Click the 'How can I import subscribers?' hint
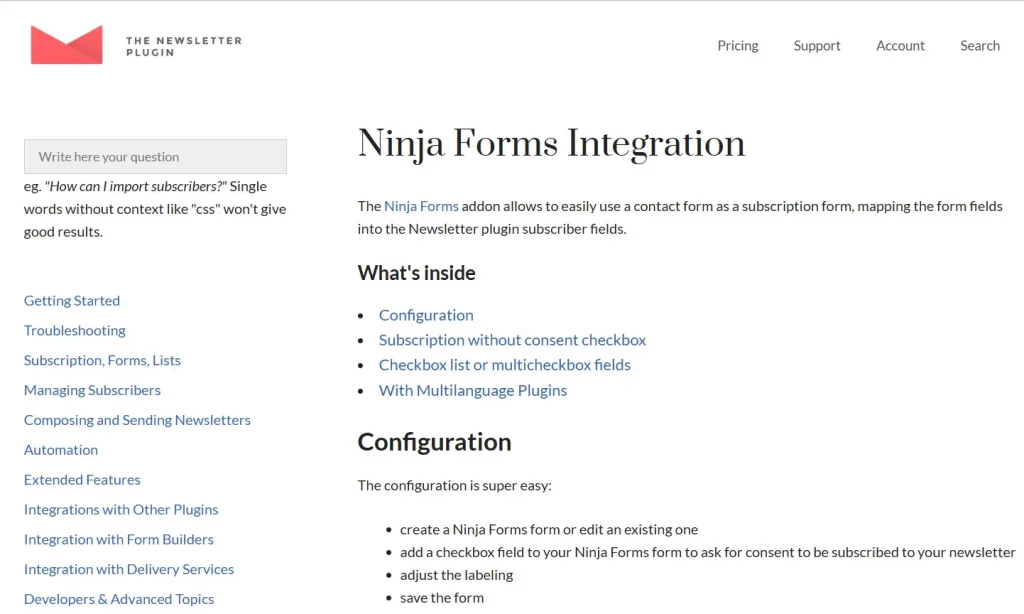Image resolution: width=1024 pixels, height=614 pixels. point(136,186)
